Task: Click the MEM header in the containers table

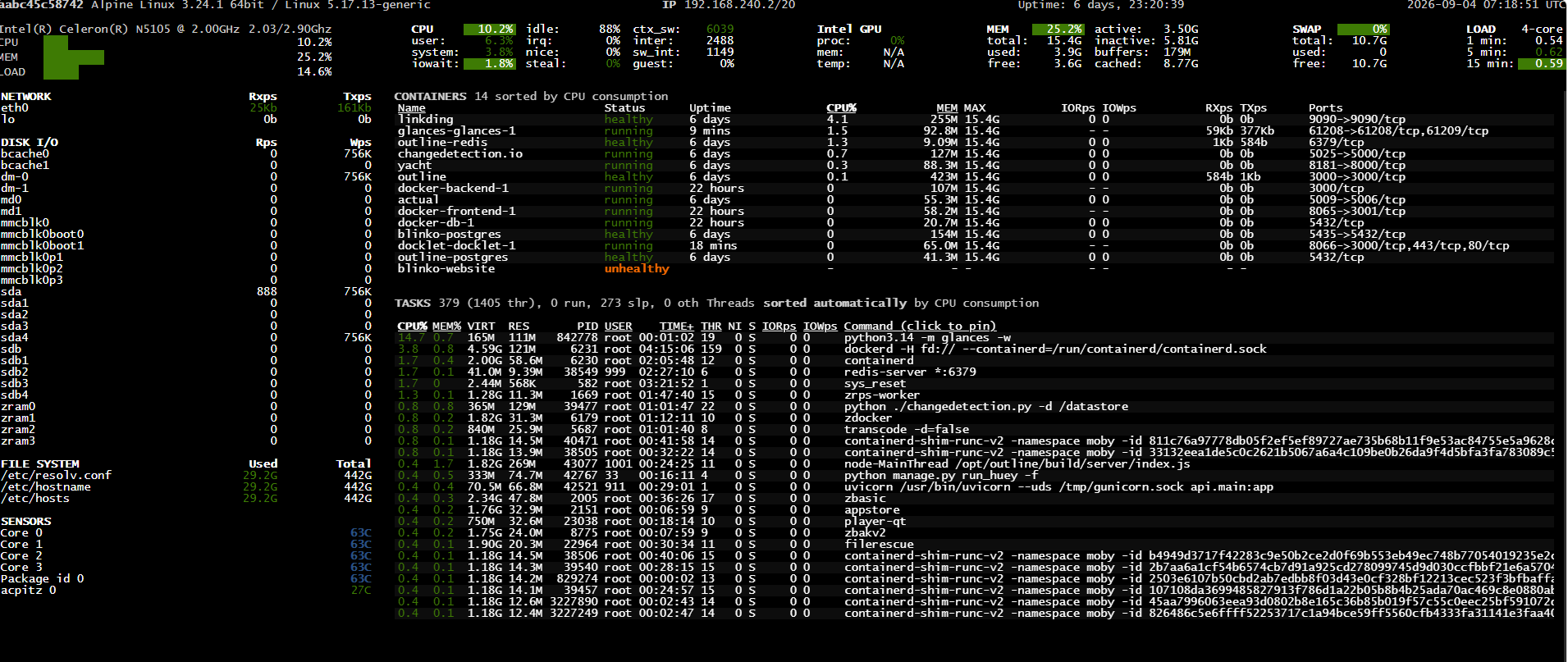Action: pyautogui.click(x=947, y=107)
